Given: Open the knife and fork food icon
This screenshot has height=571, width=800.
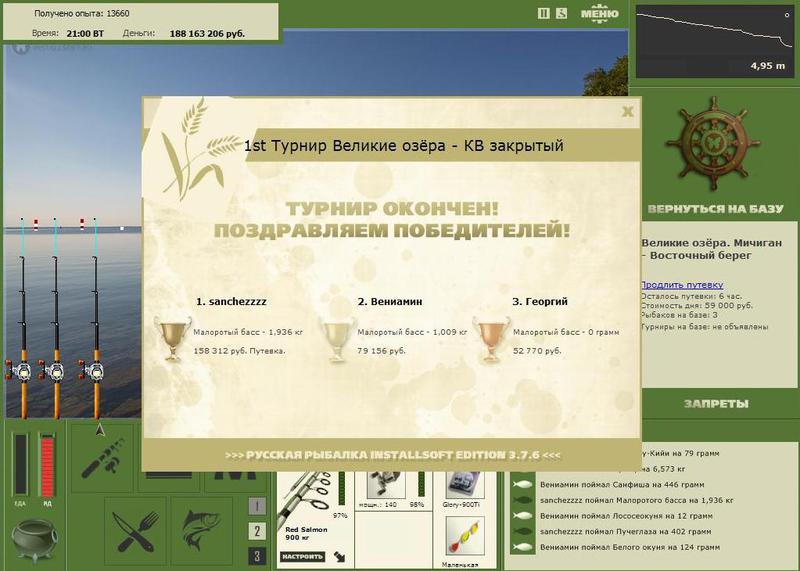Looking at the screenshot, I should pos(135,532).
